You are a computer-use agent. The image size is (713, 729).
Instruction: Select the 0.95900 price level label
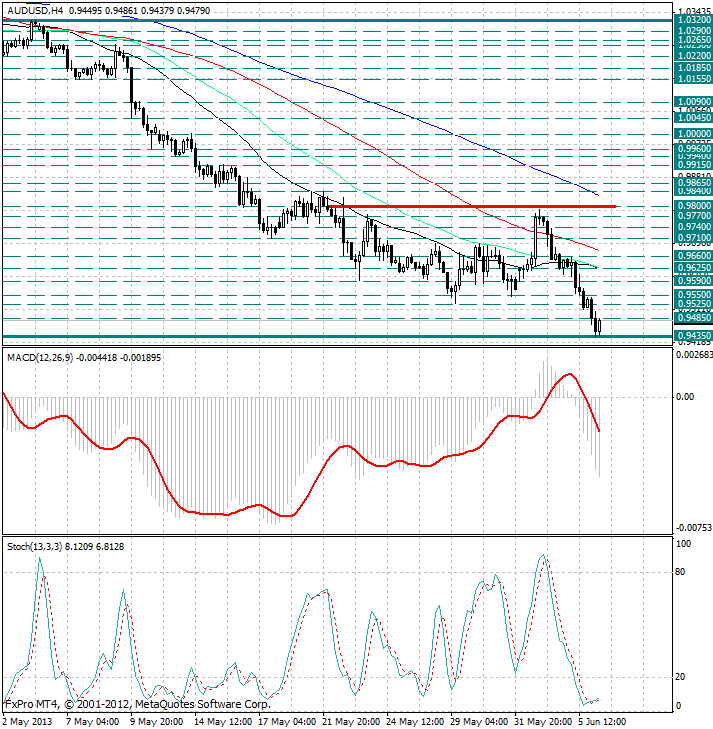pos(693,280)
